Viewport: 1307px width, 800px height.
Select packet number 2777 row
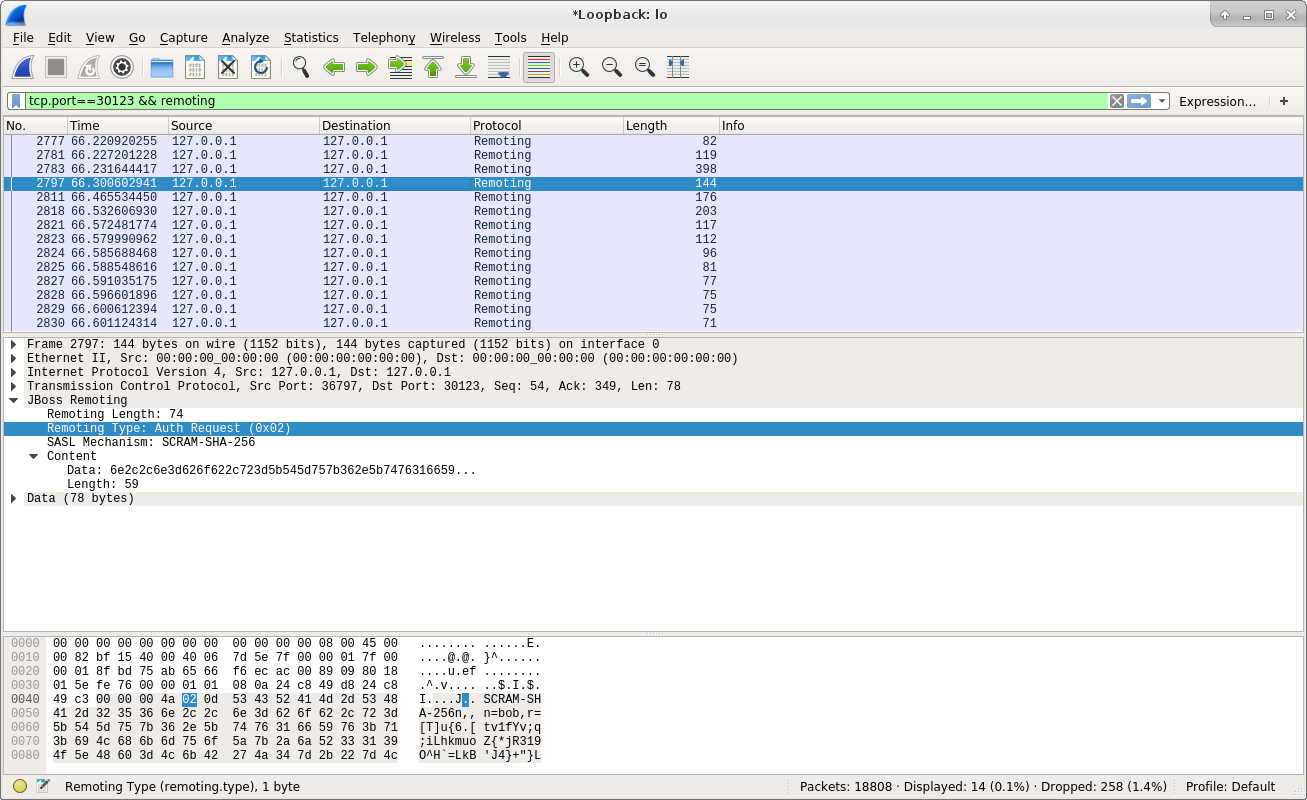(653, 141)
